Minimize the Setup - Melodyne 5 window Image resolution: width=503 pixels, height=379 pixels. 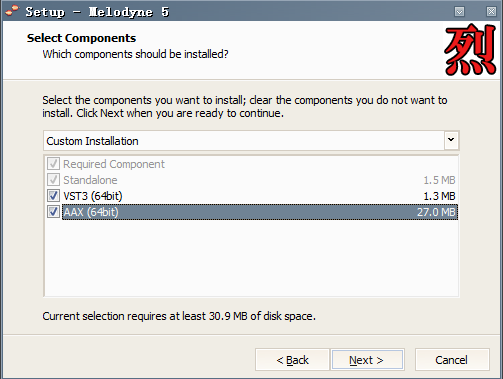[x=459, y=12]
